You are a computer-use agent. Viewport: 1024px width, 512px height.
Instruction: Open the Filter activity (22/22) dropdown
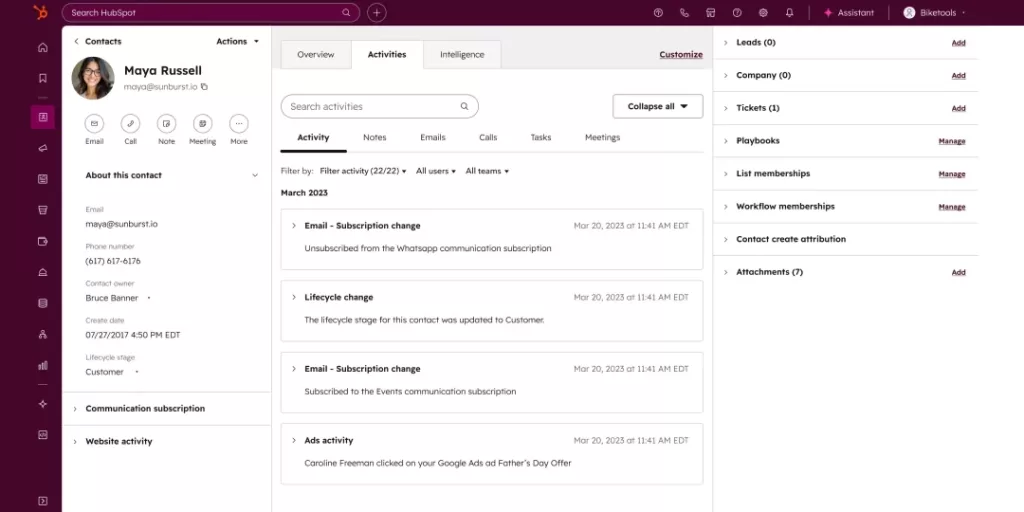[363, 171]
